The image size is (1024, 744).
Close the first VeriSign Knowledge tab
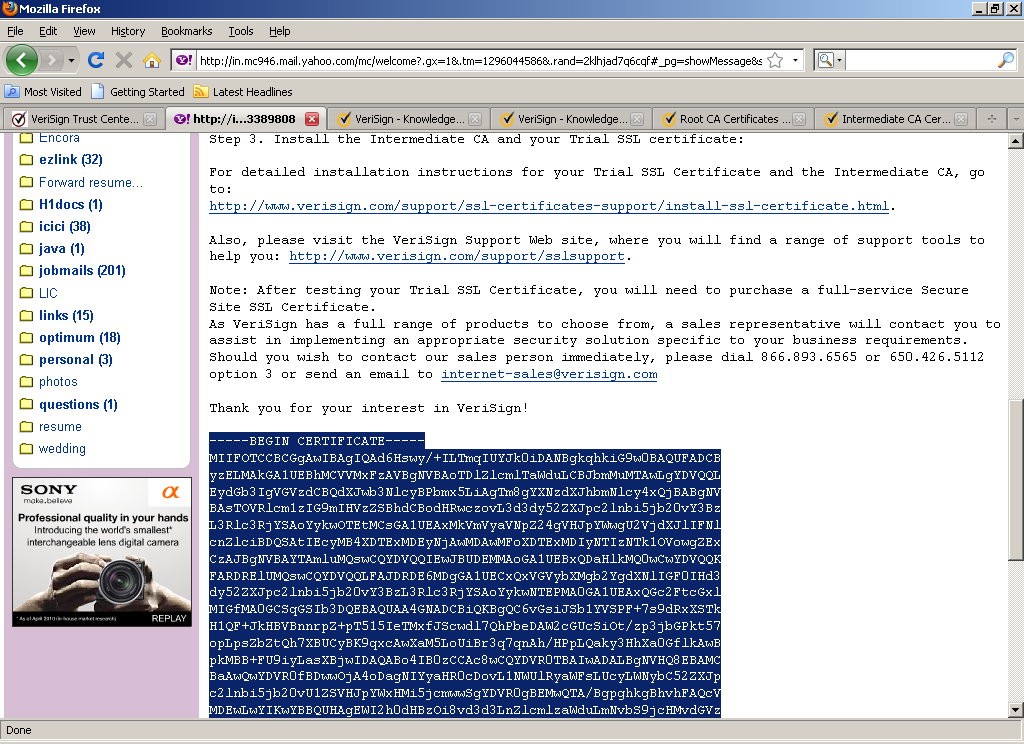pos(475,119)
